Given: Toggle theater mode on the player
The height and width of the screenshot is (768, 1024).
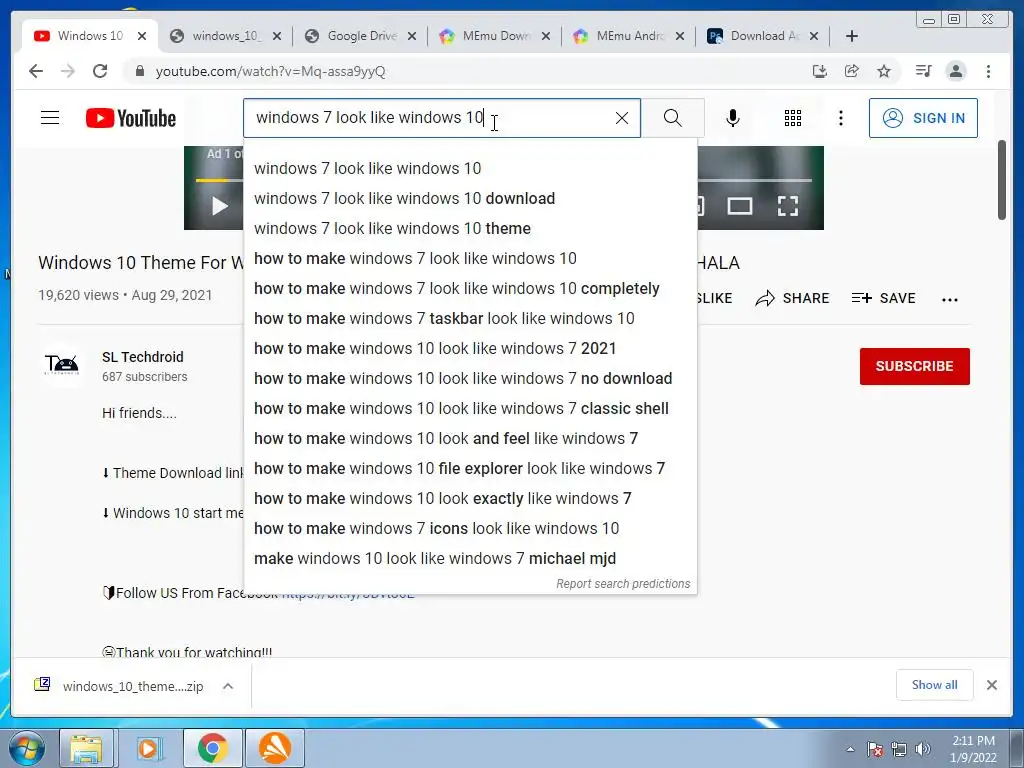Looking at the screenshot, I should coord(740,206).
